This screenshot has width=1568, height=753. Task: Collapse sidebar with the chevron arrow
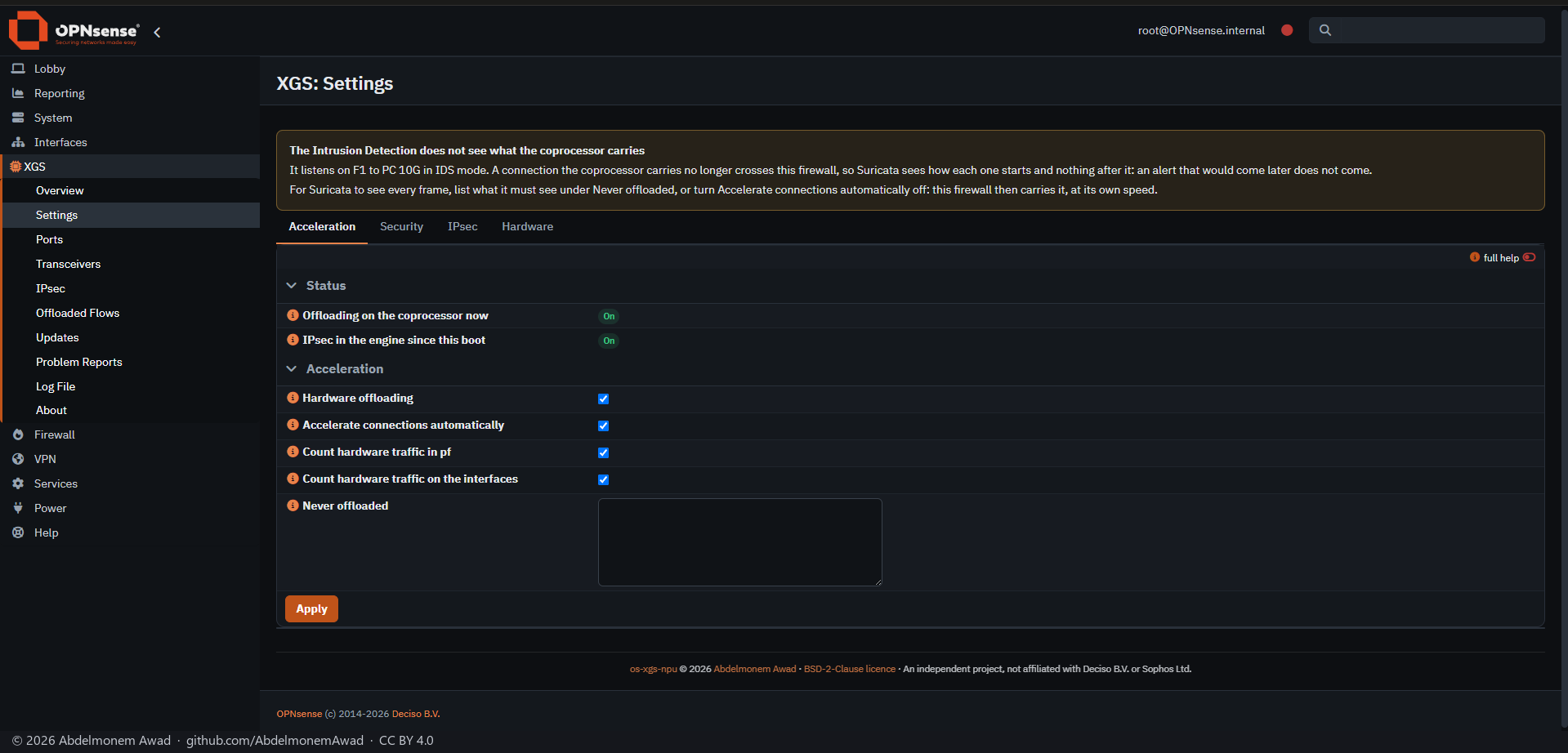point(157,32)
